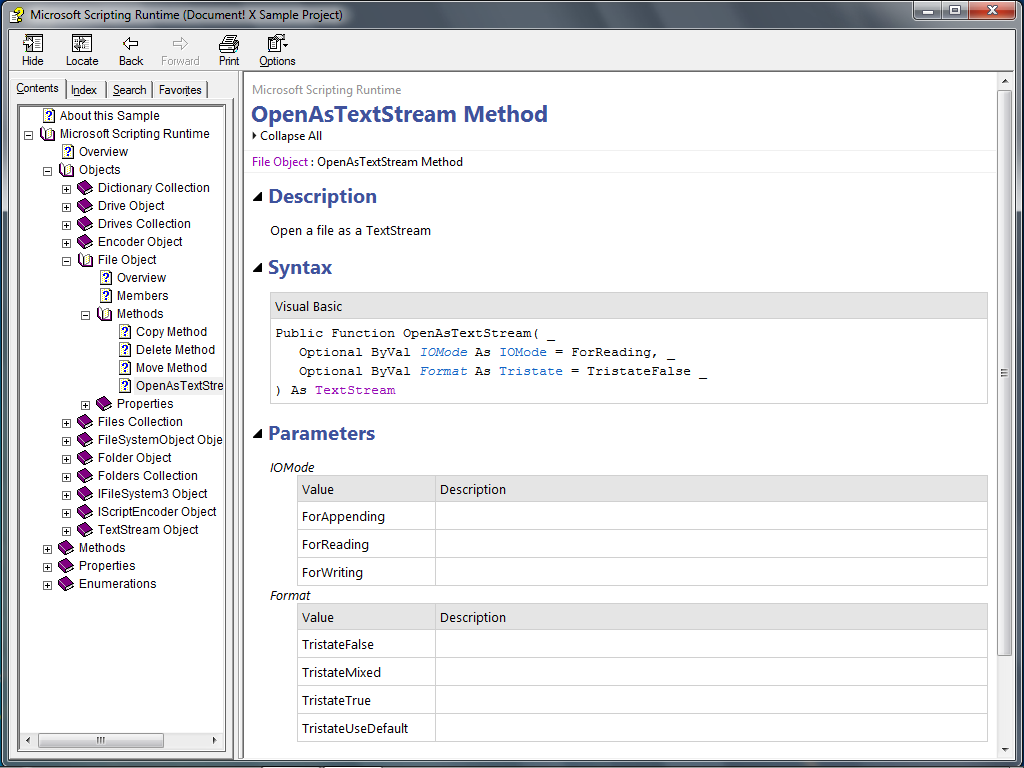Select the OpenAsTextStream tree item

tap(180, 386)
